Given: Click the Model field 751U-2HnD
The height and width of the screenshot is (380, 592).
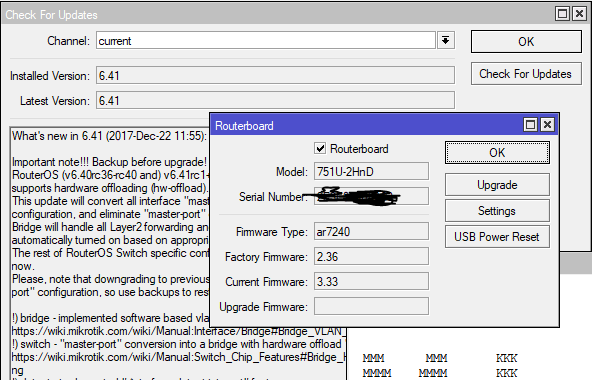Looking at the screenshot, I should pos(371,171).
